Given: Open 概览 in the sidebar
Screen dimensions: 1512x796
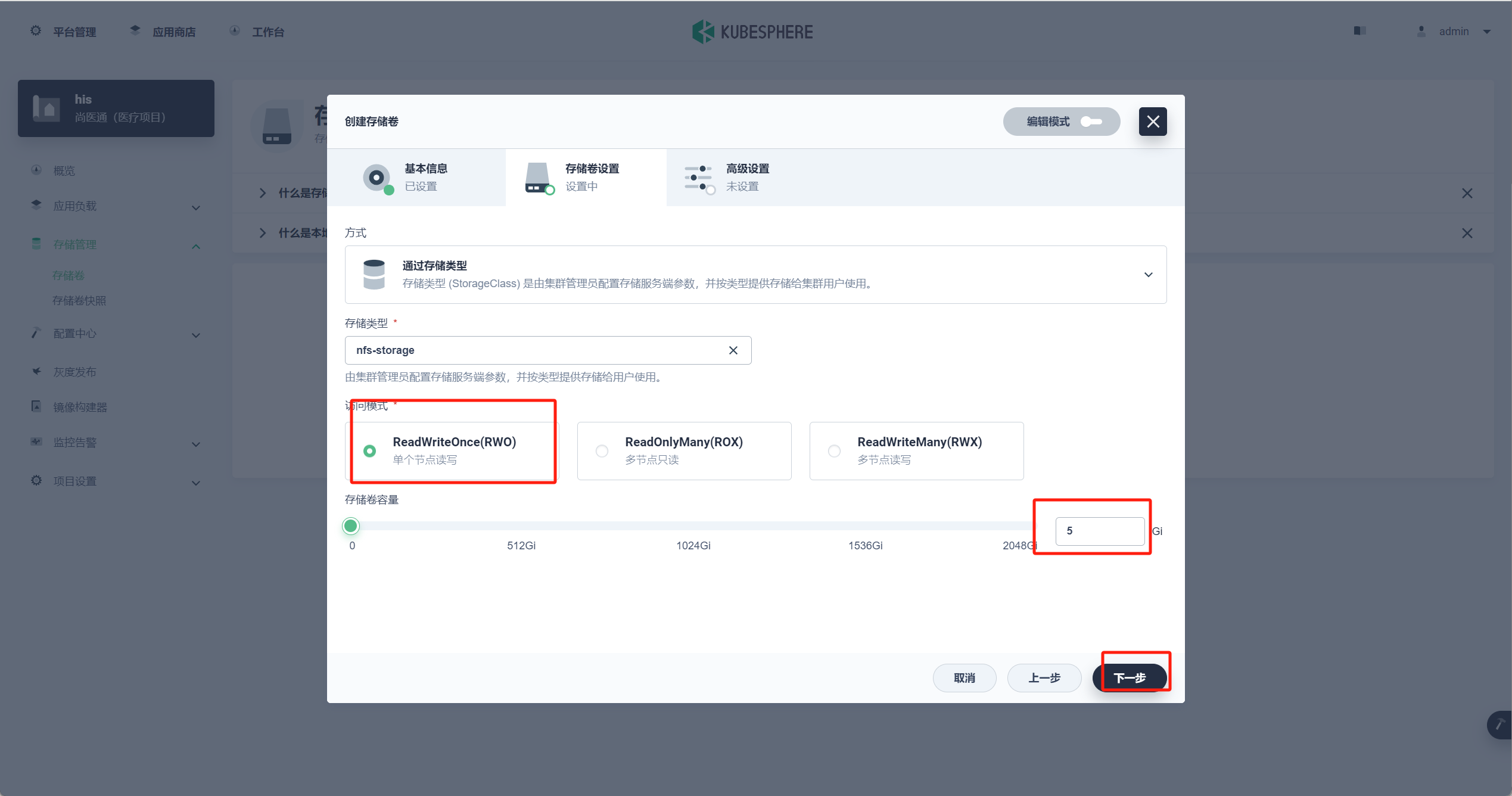Looking at the screenshot, I should click(64, 171).
